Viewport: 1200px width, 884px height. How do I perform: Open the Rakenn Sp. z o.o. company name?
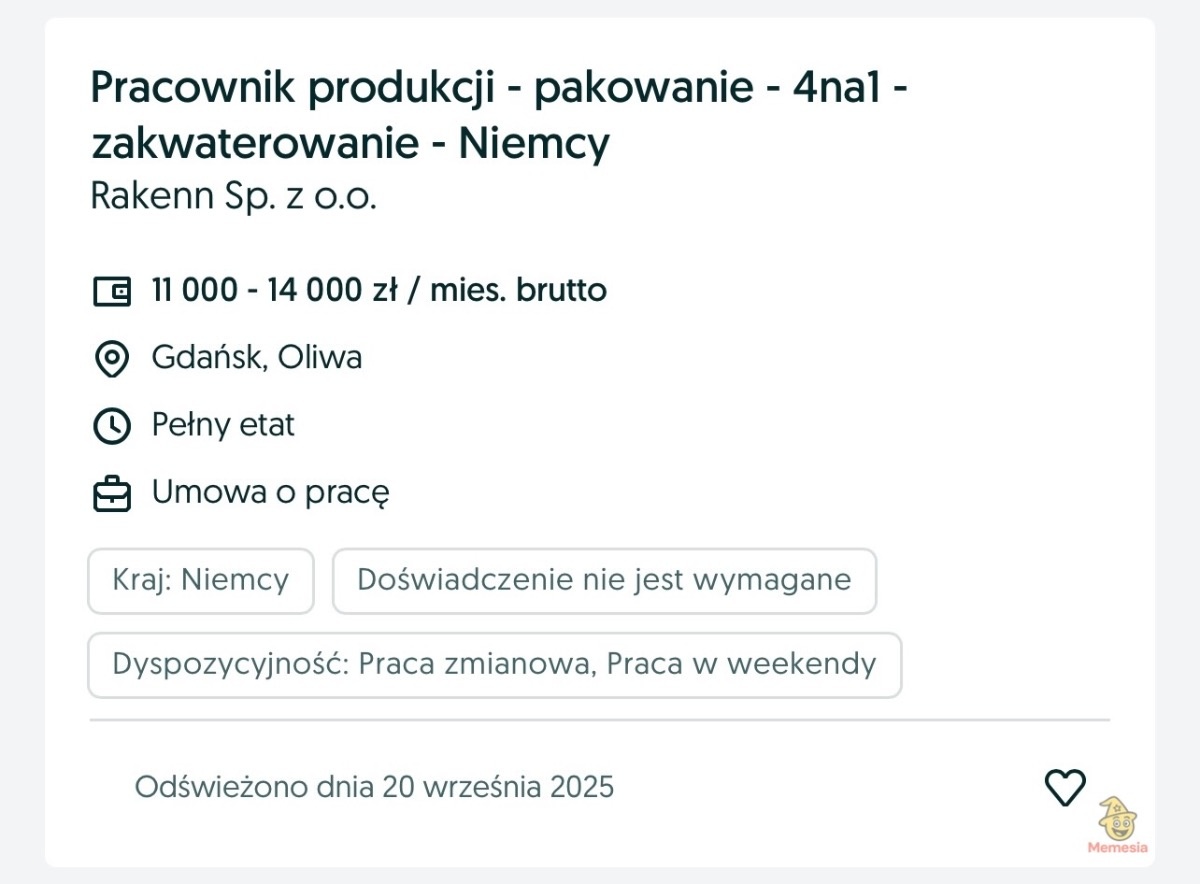click(x=233, y=197)
